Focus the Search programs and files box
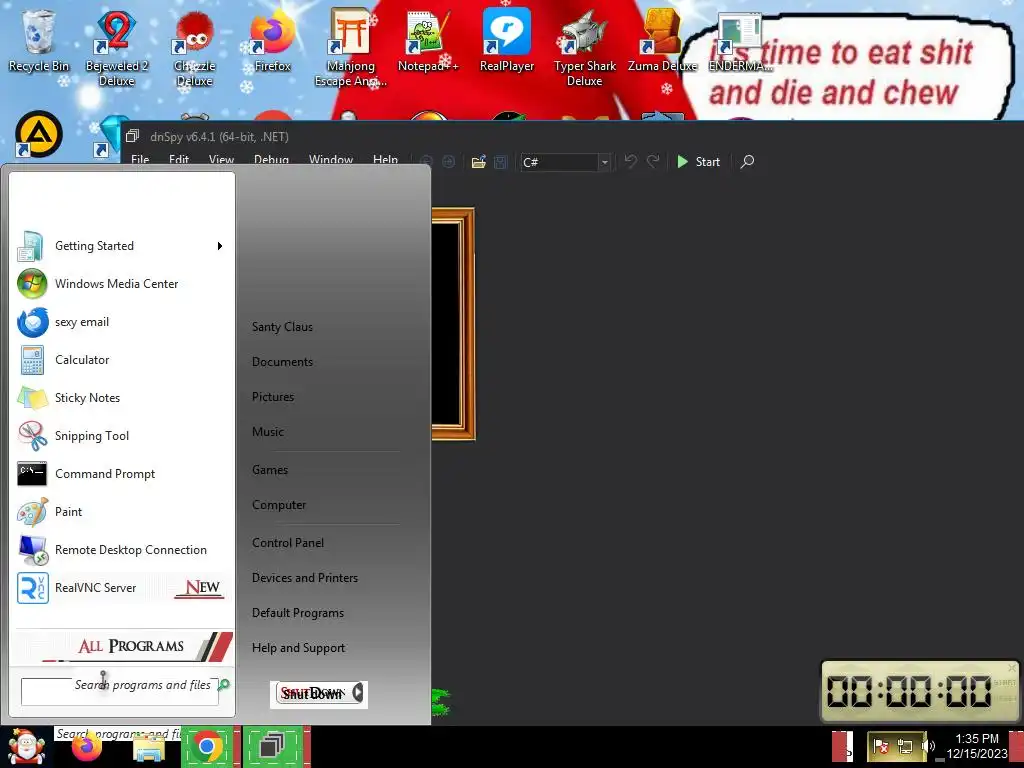Image resolution: width=1024 pixels, height=768 pixels. pyautogui.click(x=120, y=692)
